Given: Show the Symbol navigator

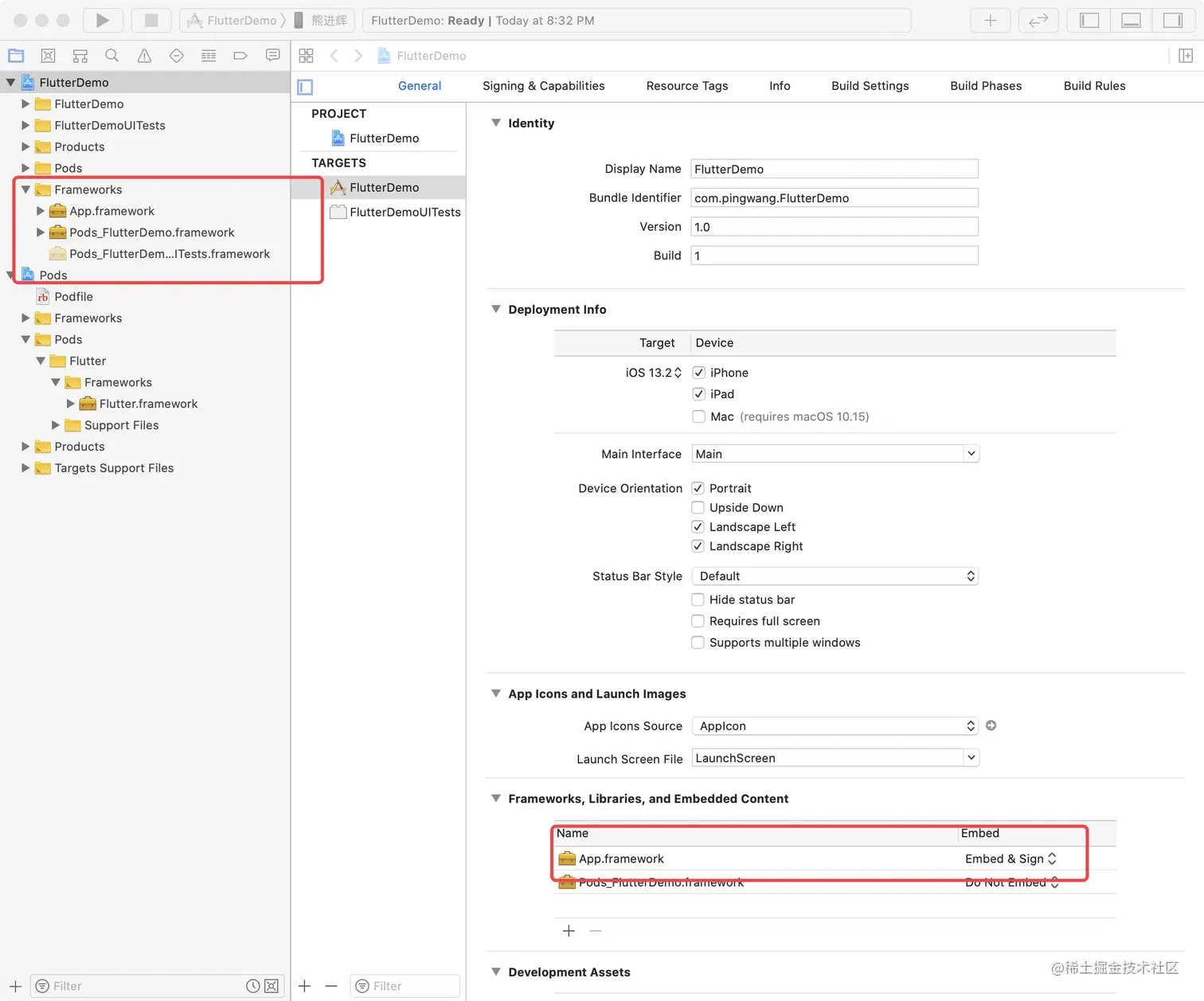Looking at the screenshot, I should click(x=80, y=56).
